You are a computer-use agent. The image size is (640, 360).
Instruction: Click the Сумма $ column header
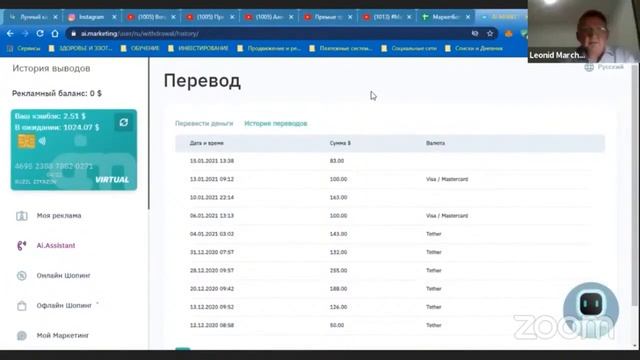click(x=340, y=143)
